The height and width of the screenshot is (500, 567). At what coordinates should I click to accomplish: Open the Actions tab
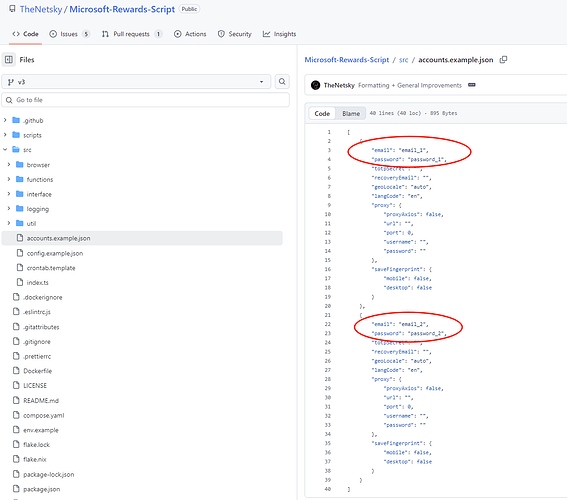point(190,34)
